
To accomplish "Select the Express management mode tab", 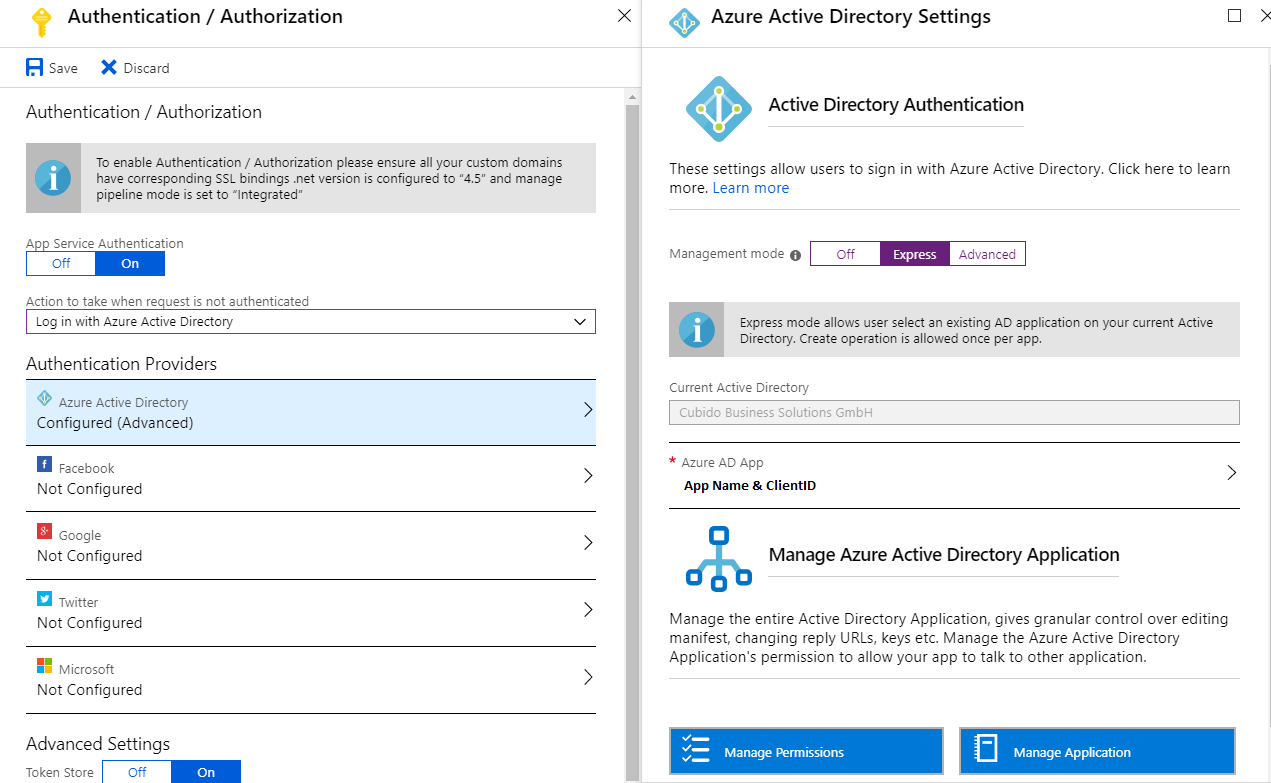I will (x=914, y=254).
